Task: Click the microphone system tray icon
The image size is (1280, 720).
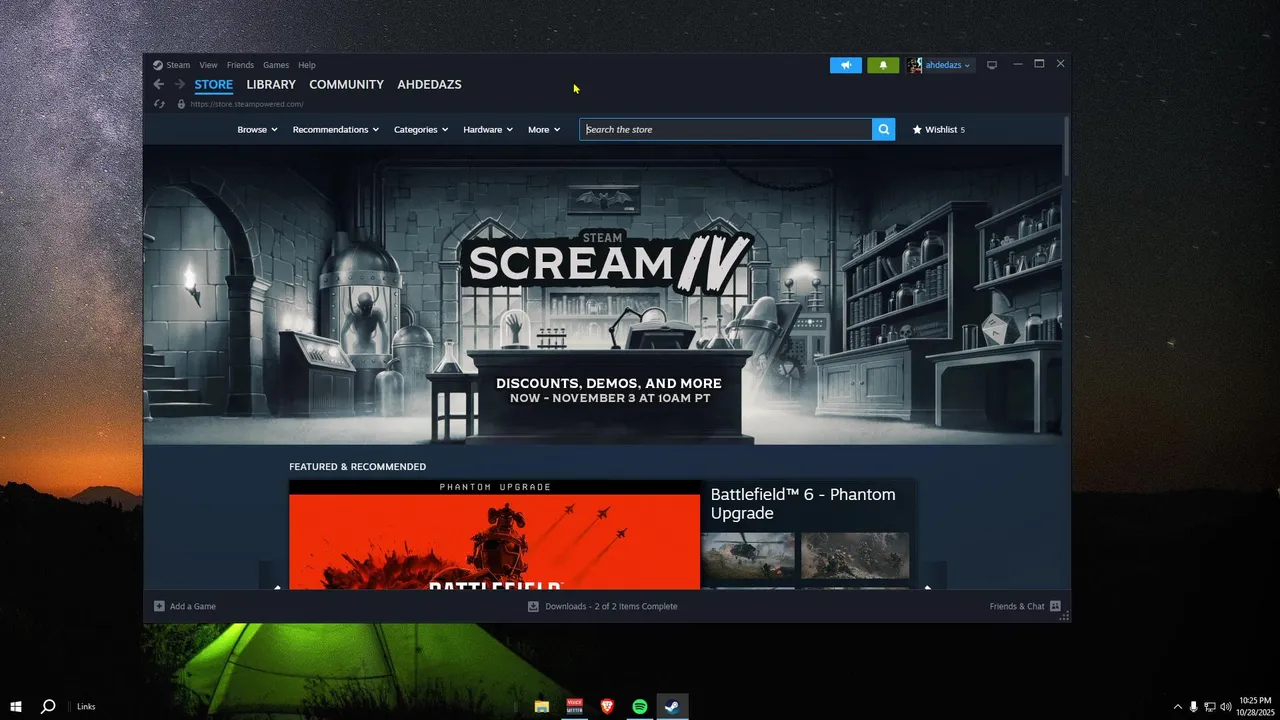Action: tap(1193, 706)
